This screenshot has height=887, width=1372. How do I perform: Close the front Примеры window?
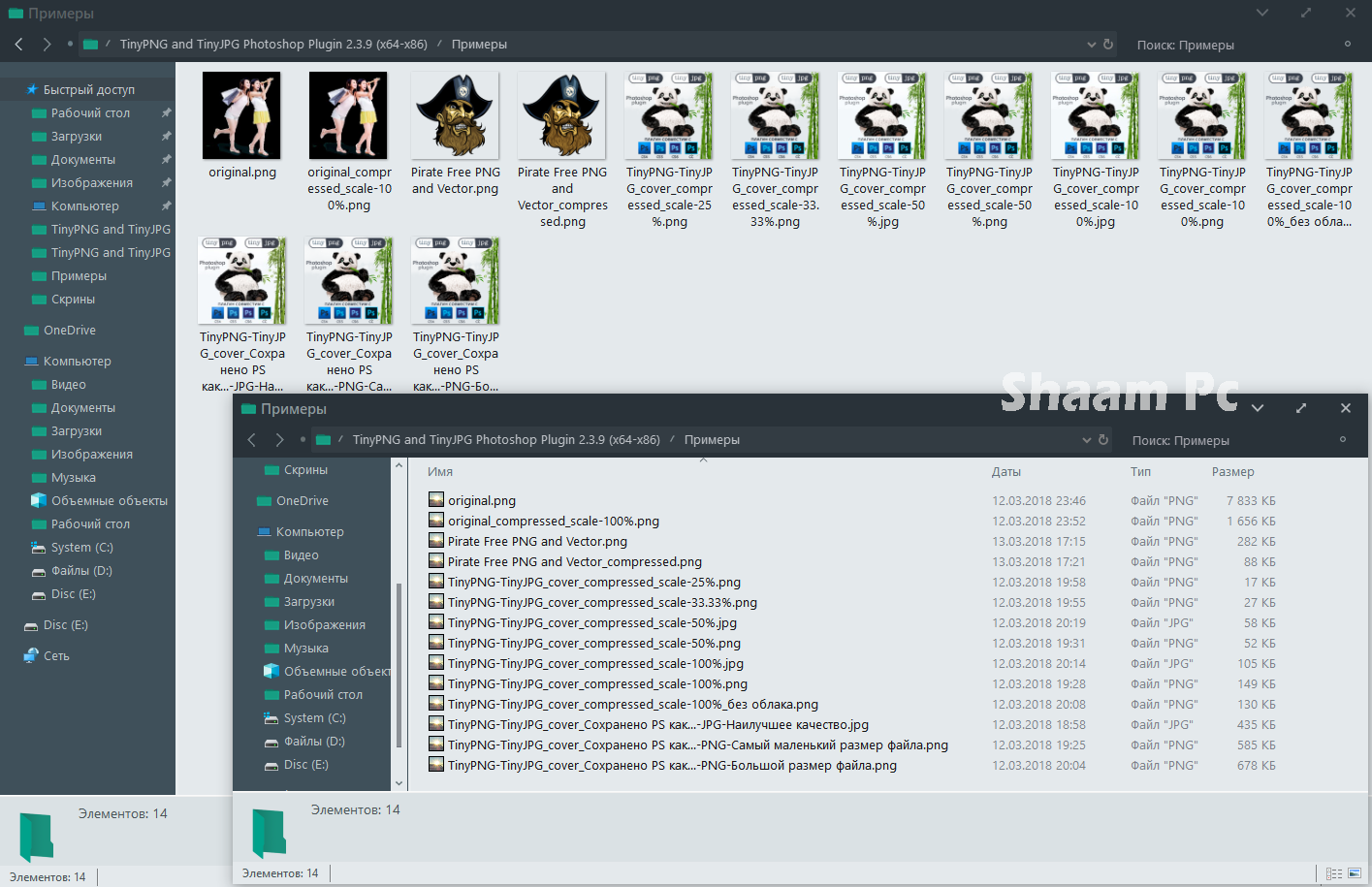(x=1346, y=408)
